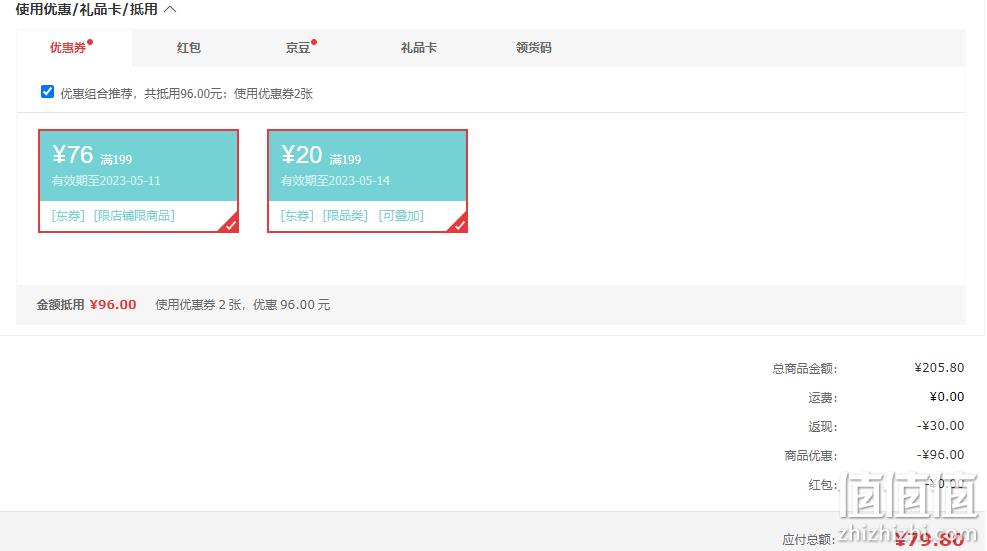Click the checkmark on the ¥20 coupon
The width and height of the screenshot is (987, 551).
point(460,225)
